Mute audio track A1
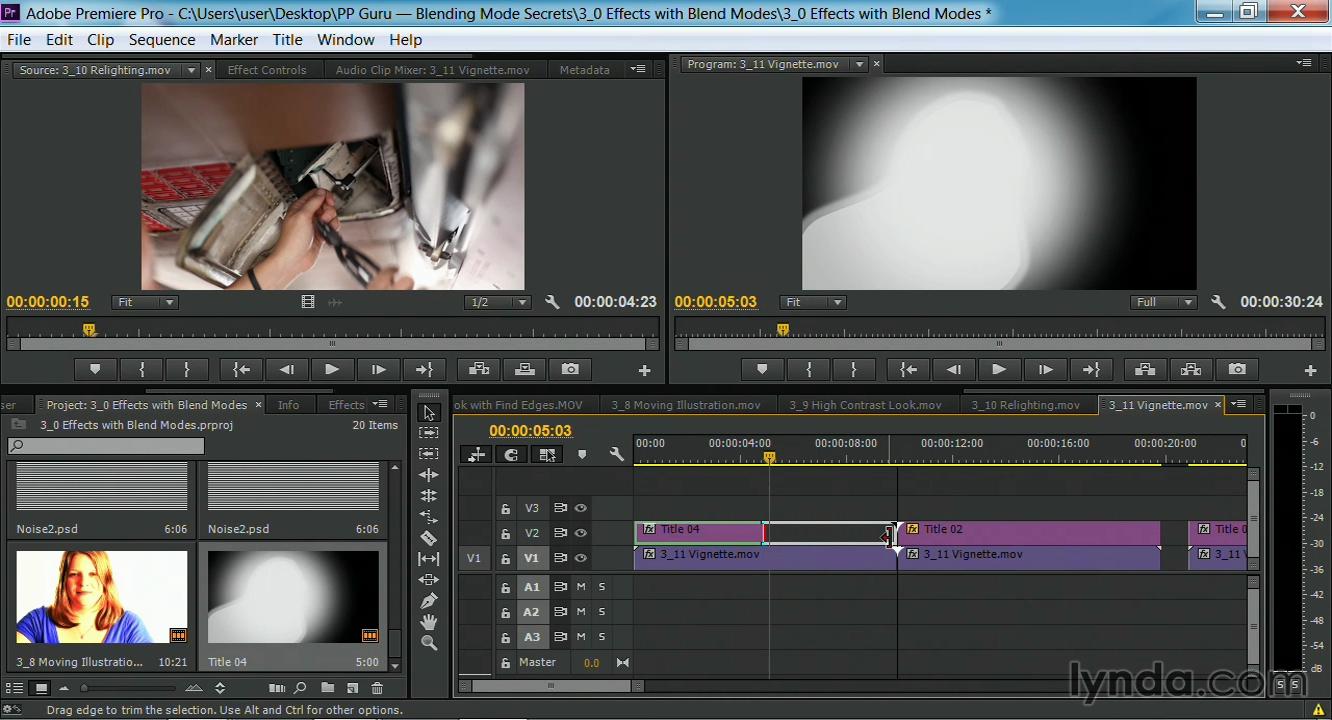Screen dimensions: 1332x720 pos(581,587)
